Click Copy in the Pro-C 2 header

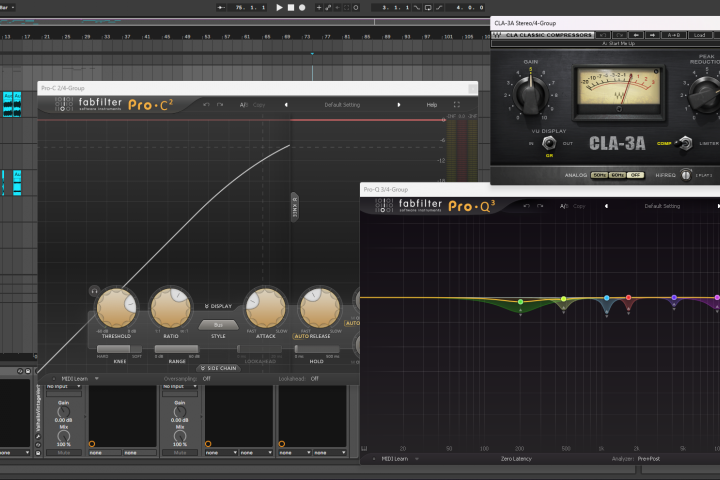[x=259, y=105]
